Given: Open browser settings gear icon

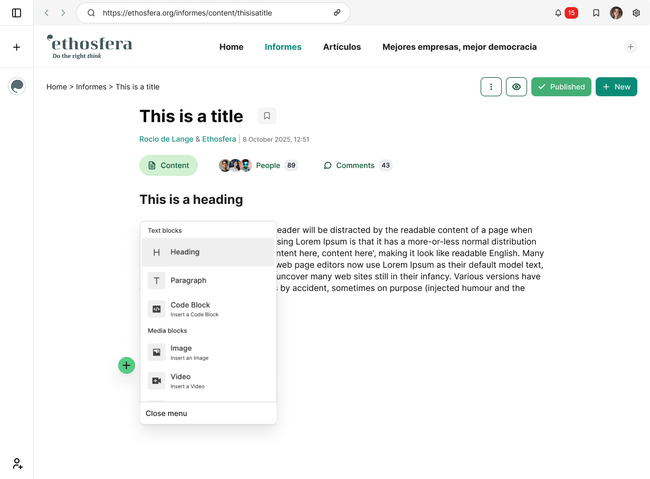Looking at the screenshot, I should 636,13.
